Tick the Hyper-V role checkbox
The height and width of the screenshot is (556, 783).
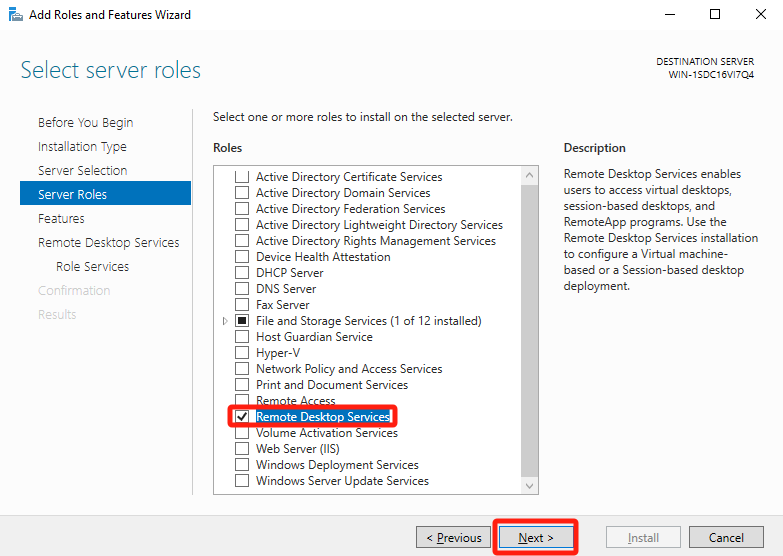point(241,353)
